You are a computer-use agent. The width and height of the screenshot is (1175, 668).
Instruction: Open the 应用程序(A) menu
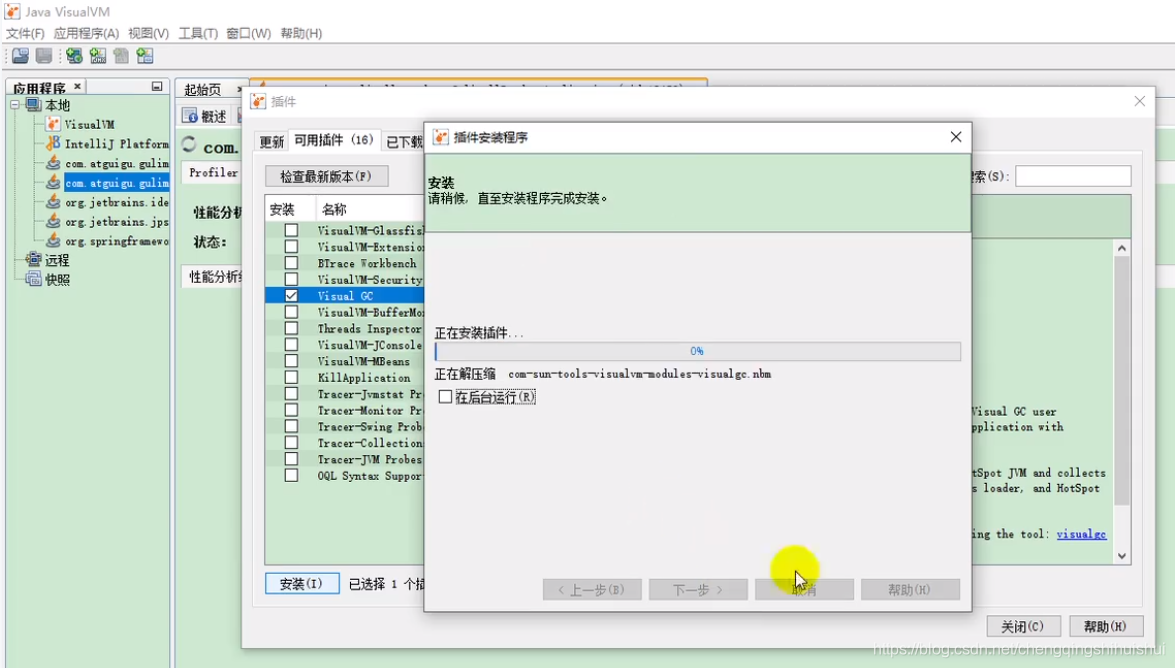point(86,33)
